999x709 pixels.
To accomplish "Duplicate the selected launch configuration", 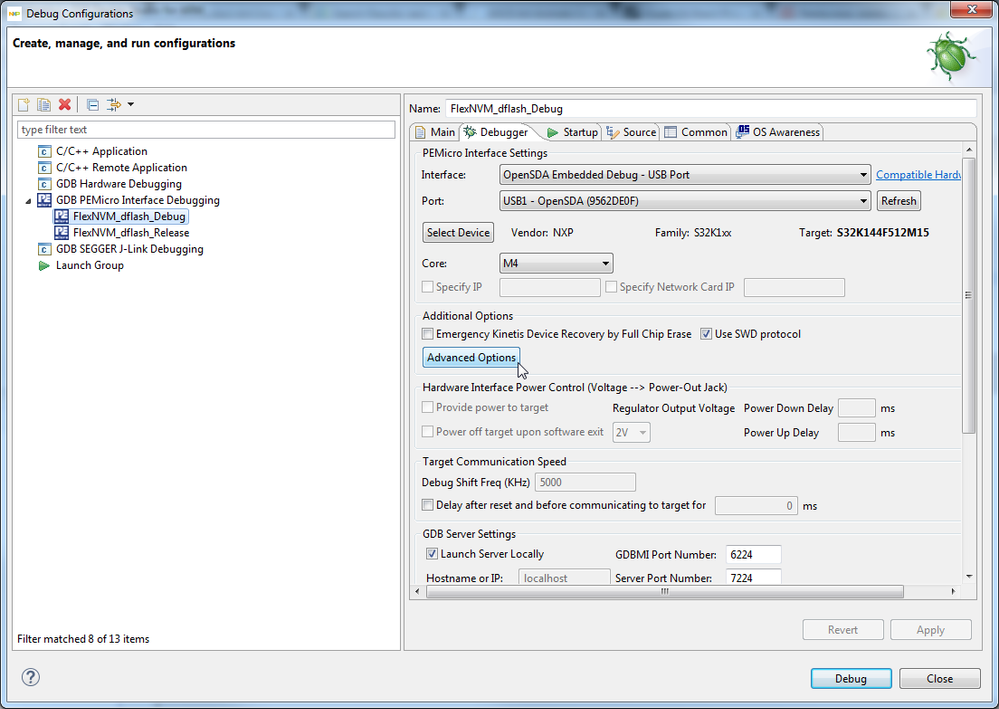I will pyautogui.click(x=44, y=104).
